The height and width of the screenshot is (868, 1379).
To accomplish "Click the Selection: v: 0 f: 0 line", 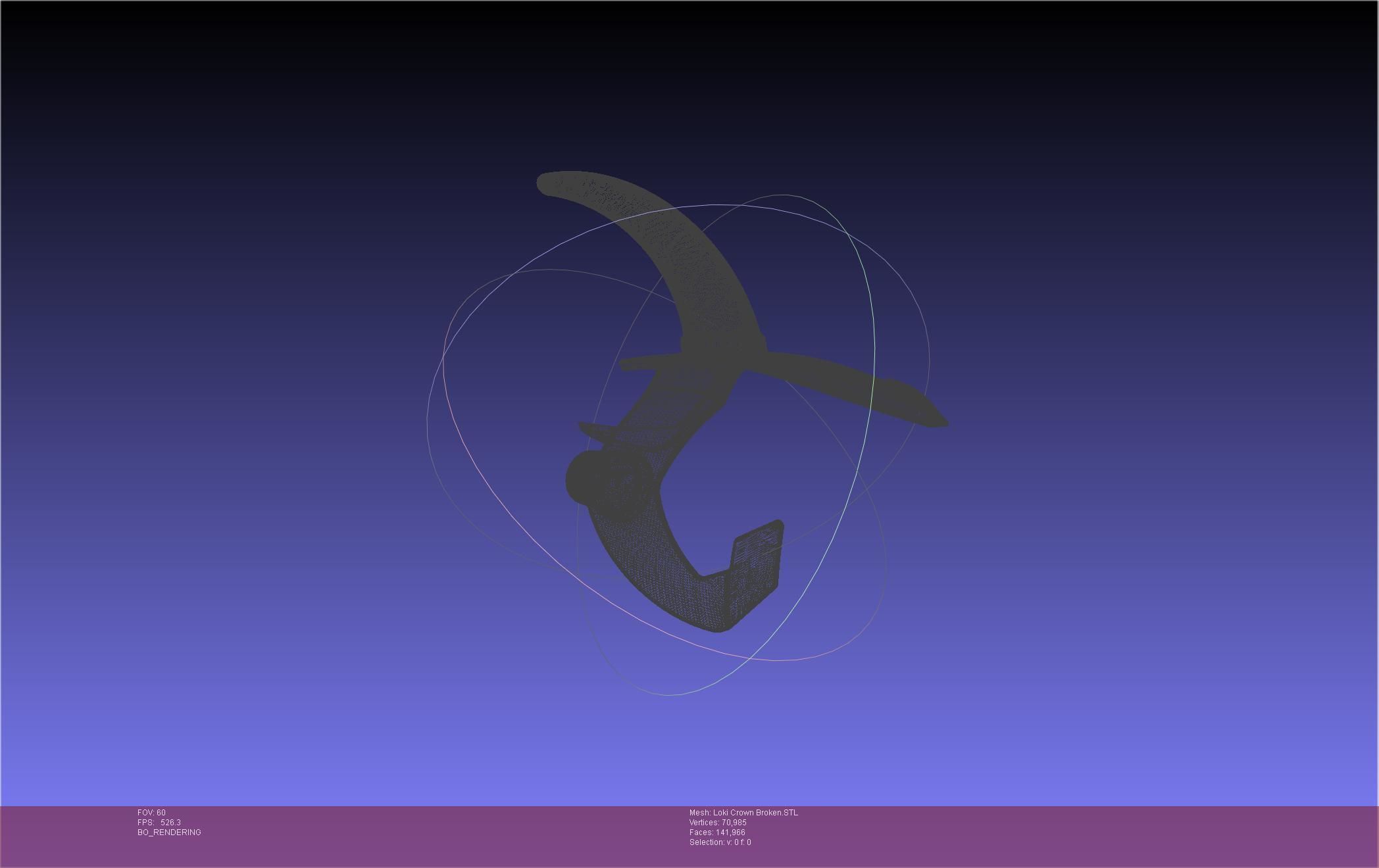I will (720, 842).
